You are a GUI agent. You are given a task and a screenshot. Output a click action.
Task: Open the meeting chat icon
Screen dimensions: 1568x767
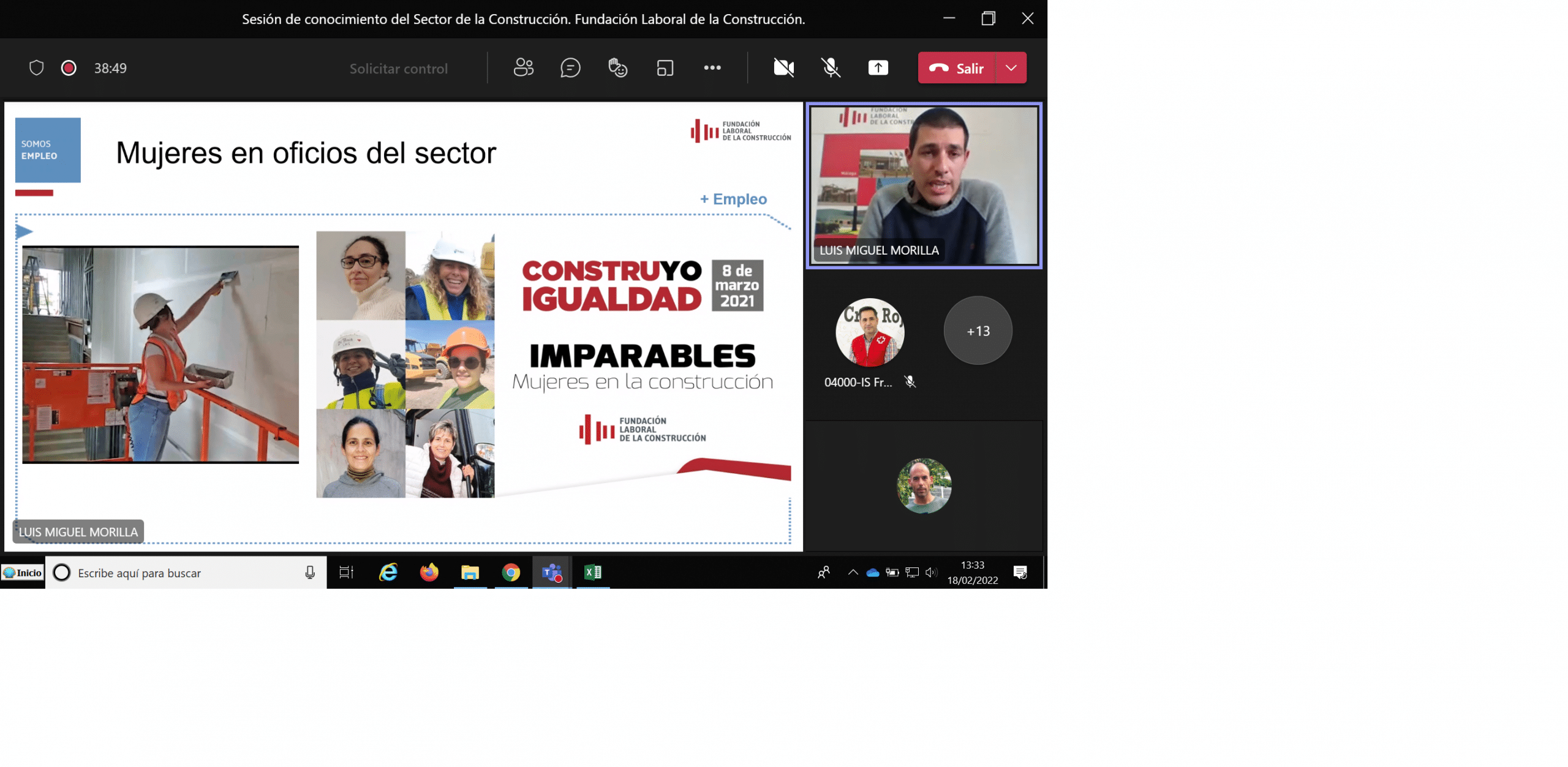(570, 68)
